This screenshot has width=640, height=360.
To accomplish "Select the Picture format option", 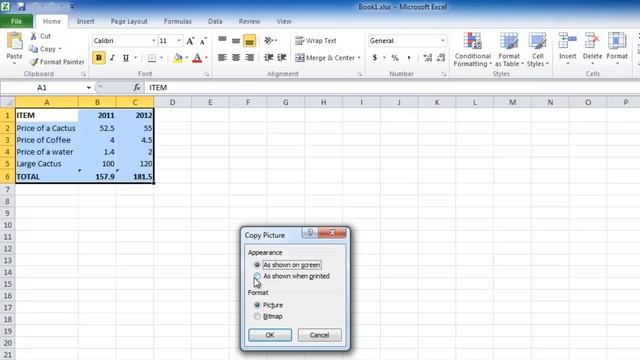I will click(269, 305).
